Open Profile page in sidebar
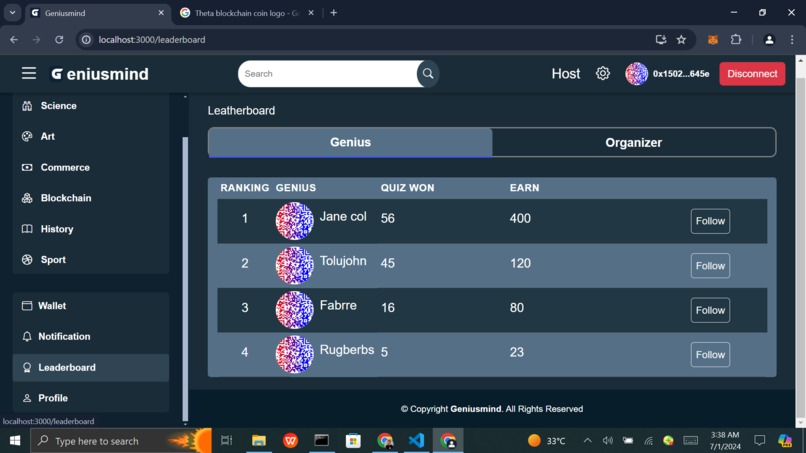806x453 pixels. [x=90, y=398]
